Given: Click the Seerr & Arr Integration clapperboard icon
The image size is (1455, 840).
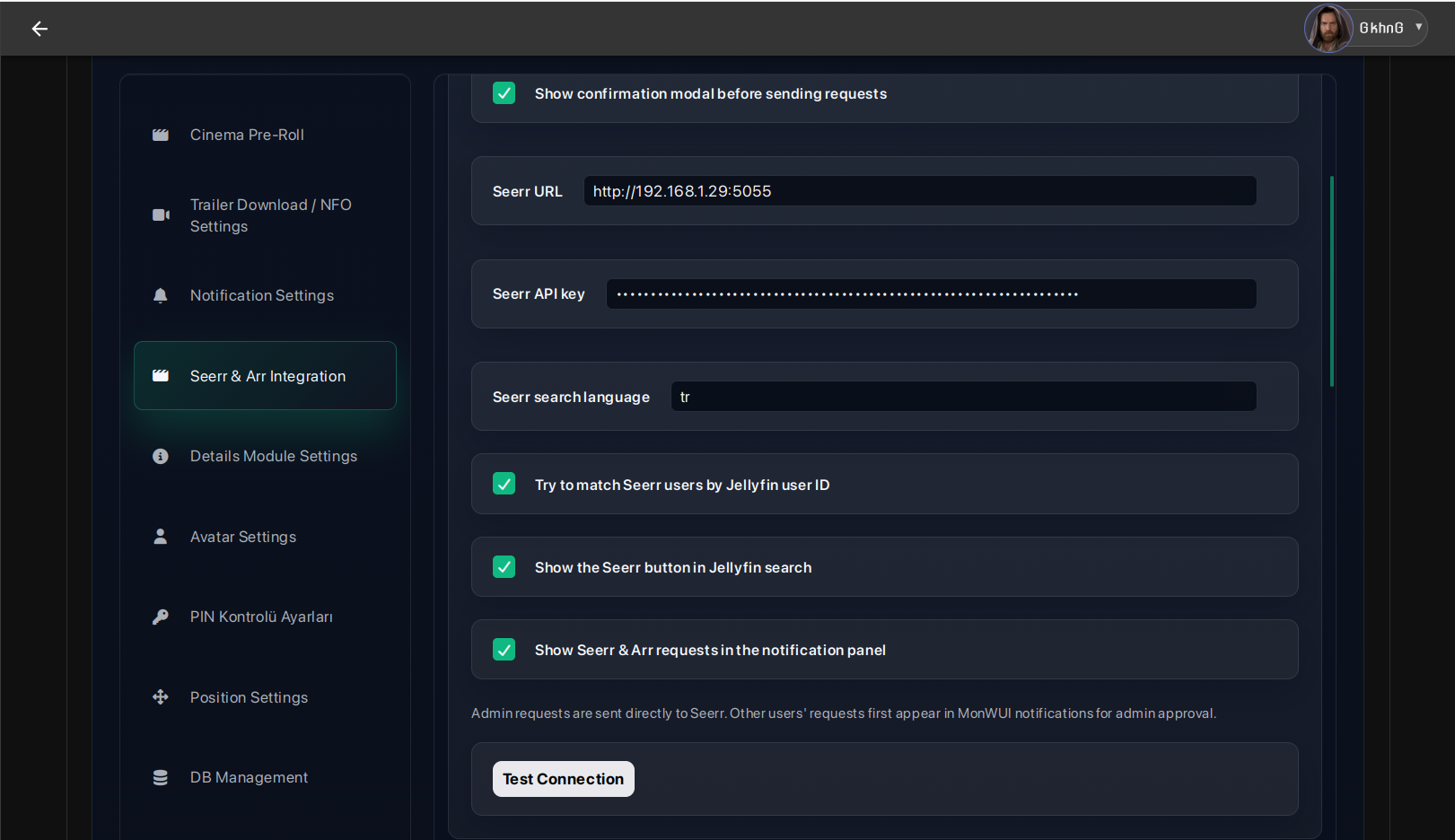Looking at the screenshot, I should pyautogui.click(x=161, y=376).
